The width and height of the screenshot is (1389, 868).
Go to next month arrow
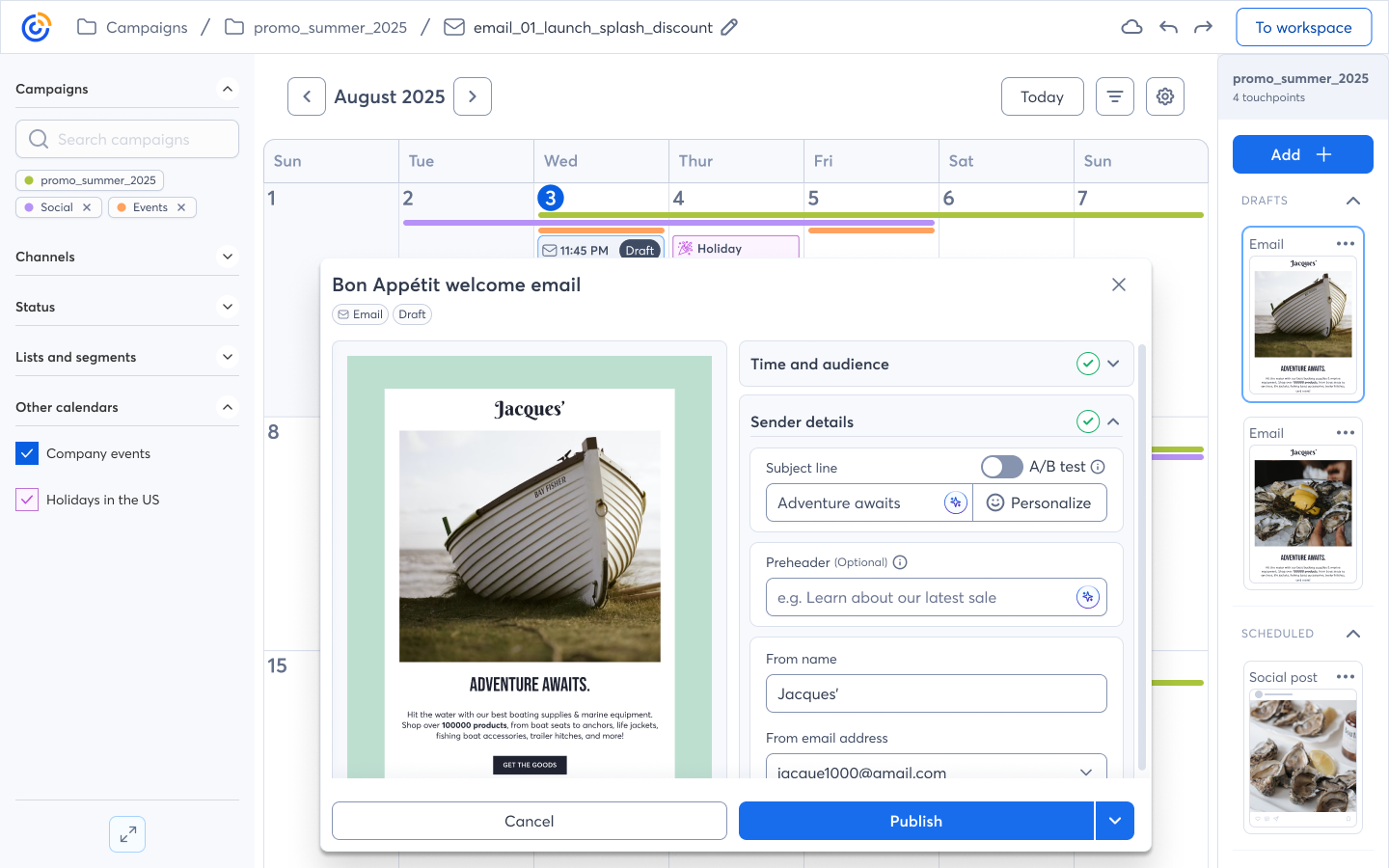pos(473,96)
